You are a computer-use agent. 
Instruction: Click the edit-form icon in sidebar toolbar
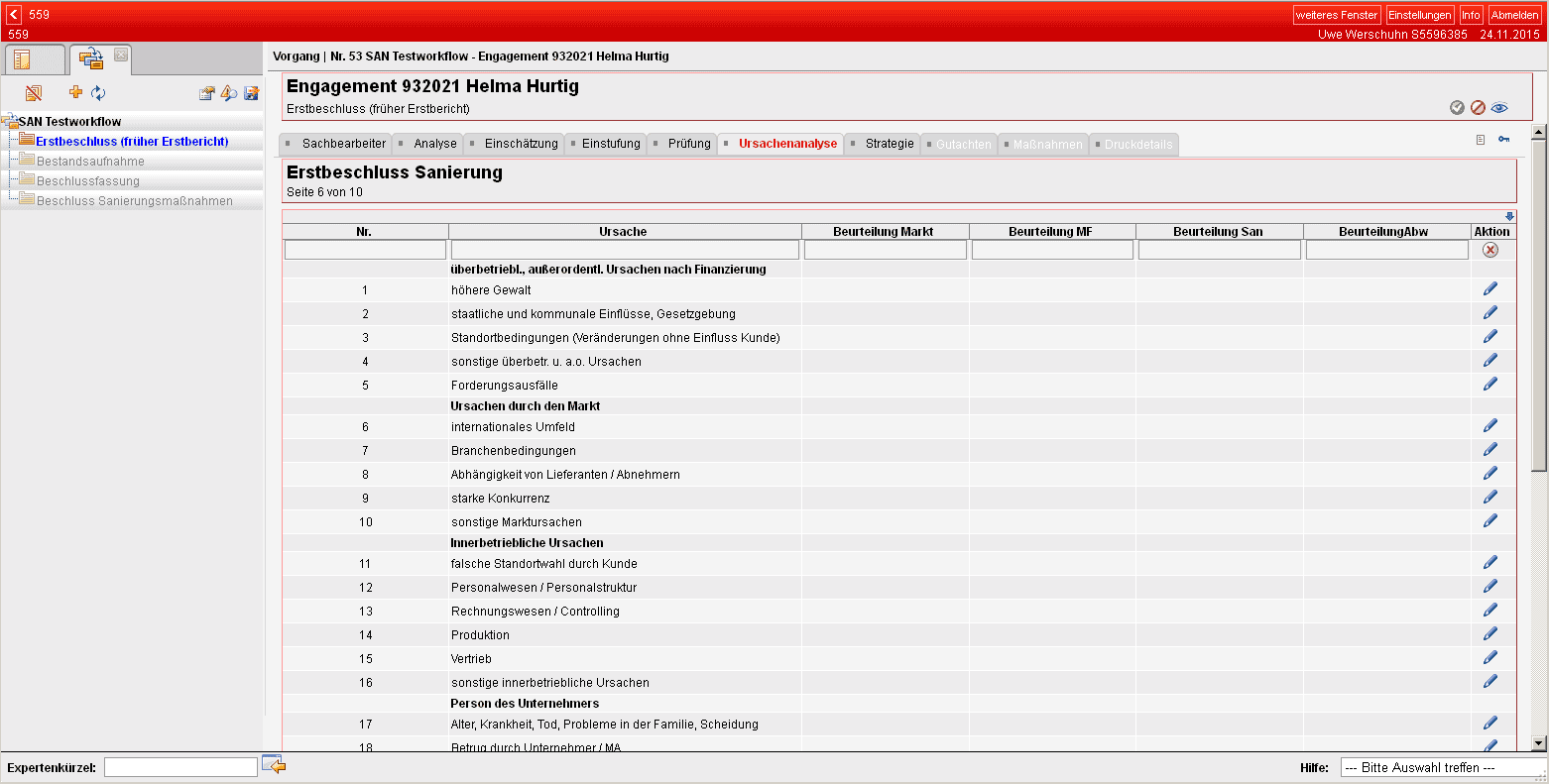tap(206, 93)
